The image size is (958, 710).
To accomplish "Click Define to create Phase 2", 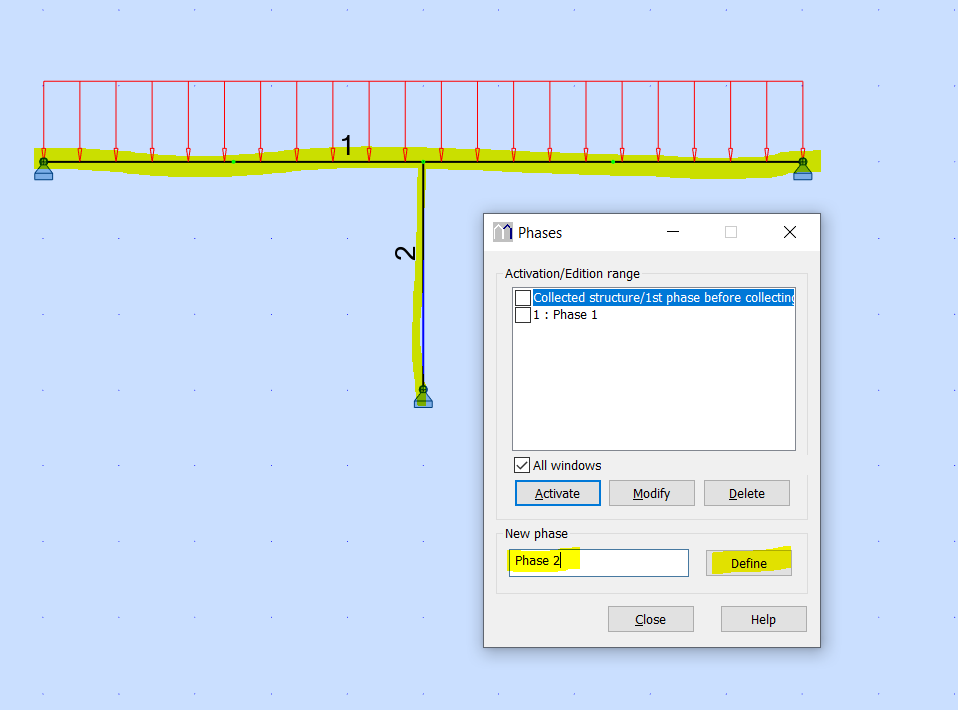I will (749, 563).
